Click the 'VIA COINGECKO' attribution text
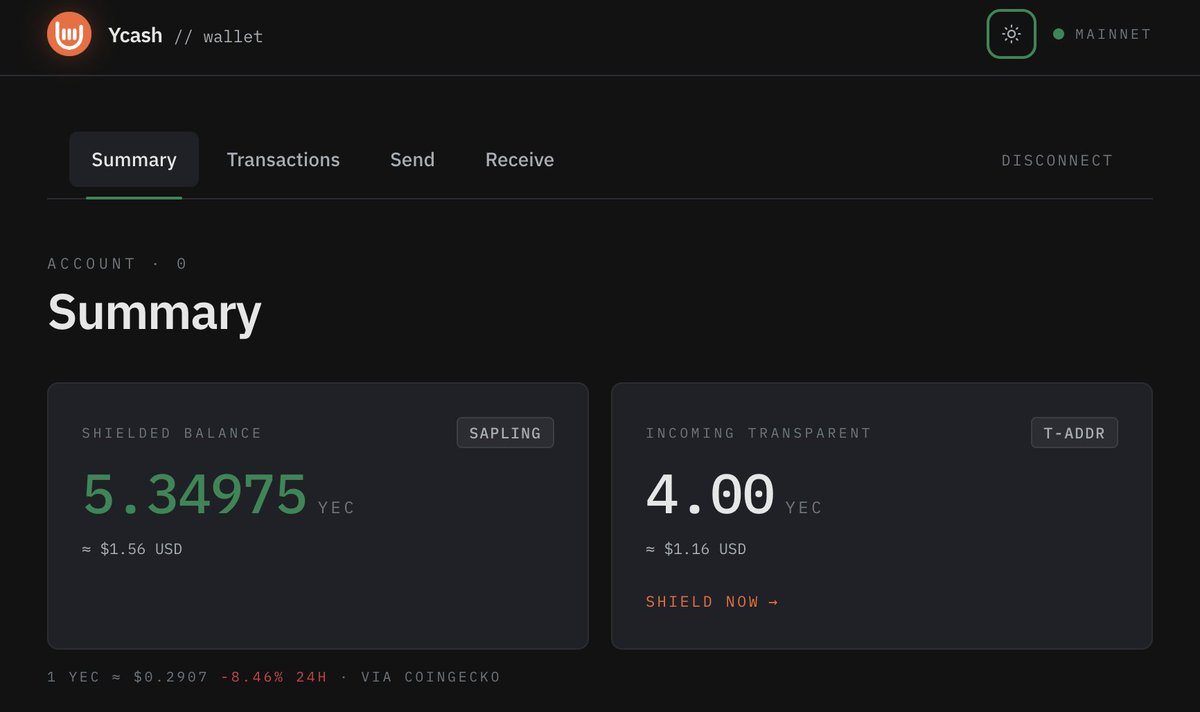This screenshot has width=1200, height=712. 431,677
